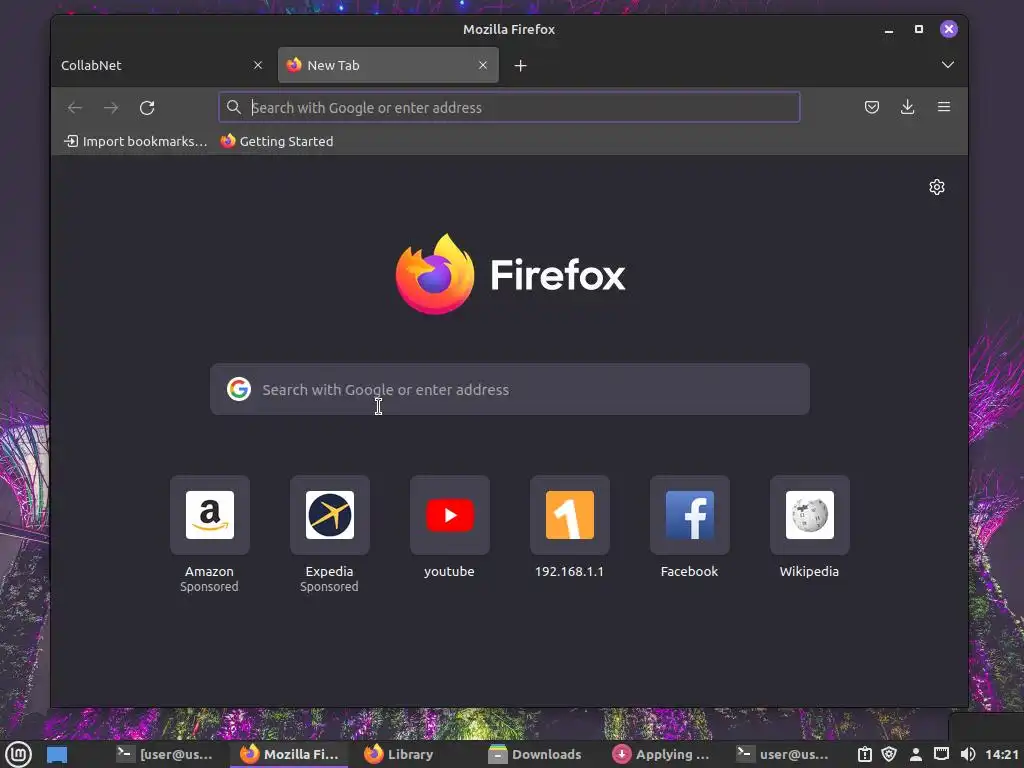The height and width of the screenshot is (768, 1024).
Task: Open the Amazon sponsored shortcut tile
Action: tap(210, 515)
